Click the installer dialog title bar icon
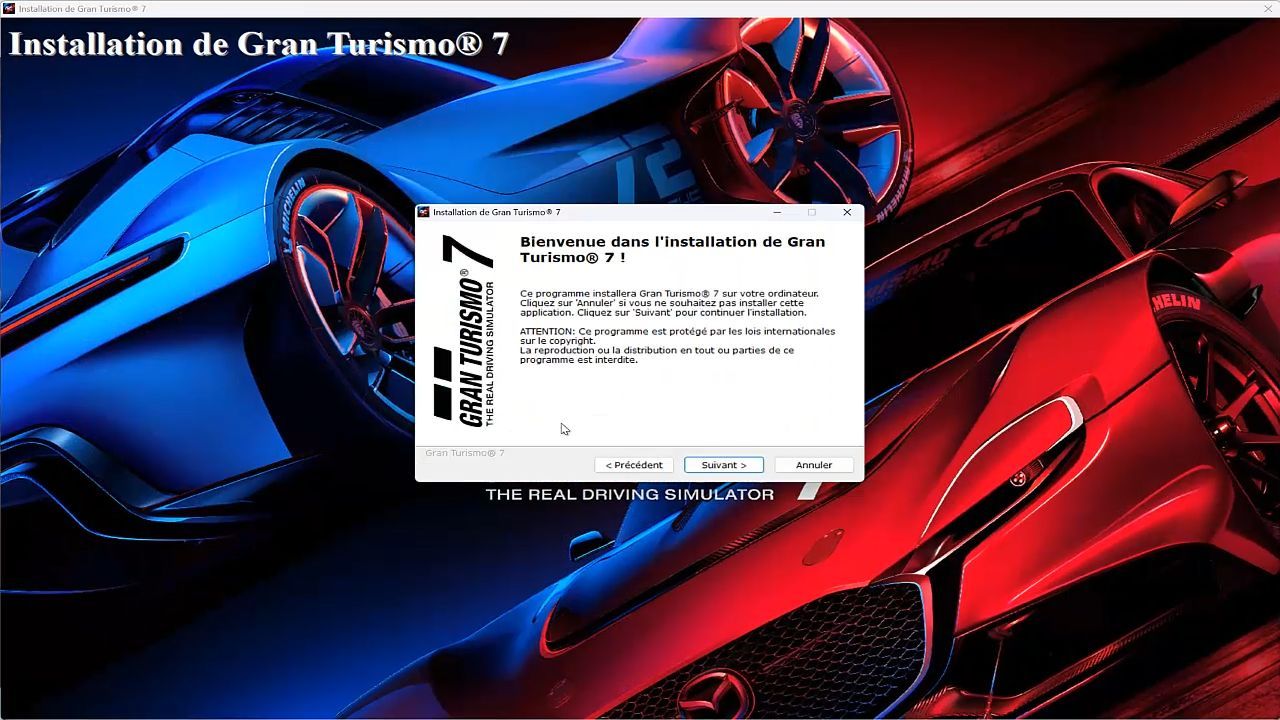 (x=423, y=212)
